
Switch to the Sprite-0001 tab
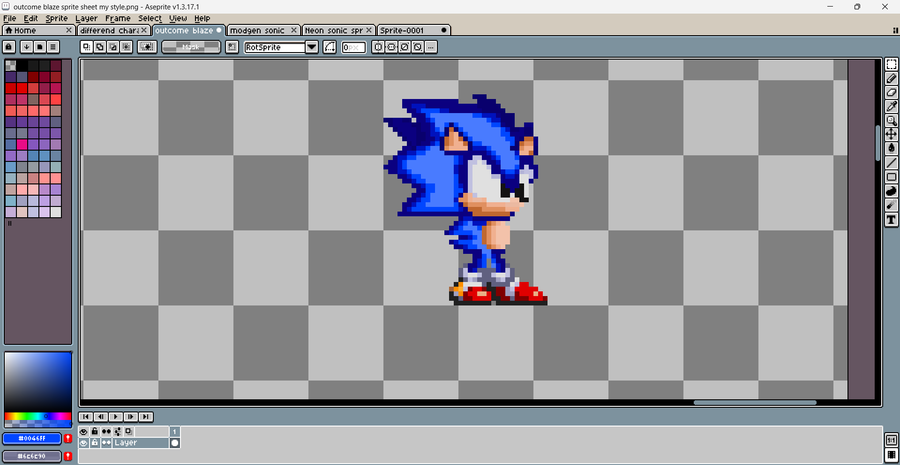(414, 30)
